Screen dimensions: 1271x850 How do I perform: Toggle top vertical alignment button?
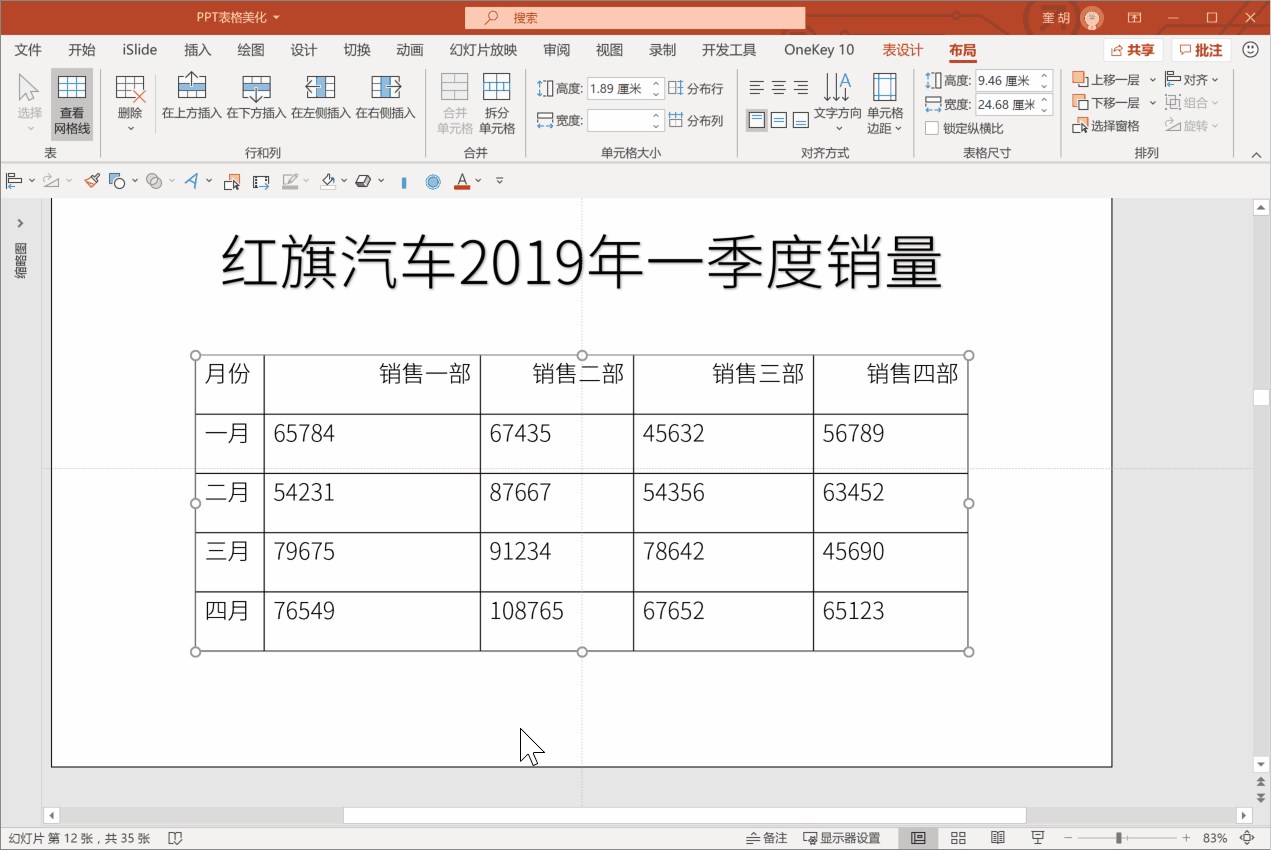click(757, 120)
